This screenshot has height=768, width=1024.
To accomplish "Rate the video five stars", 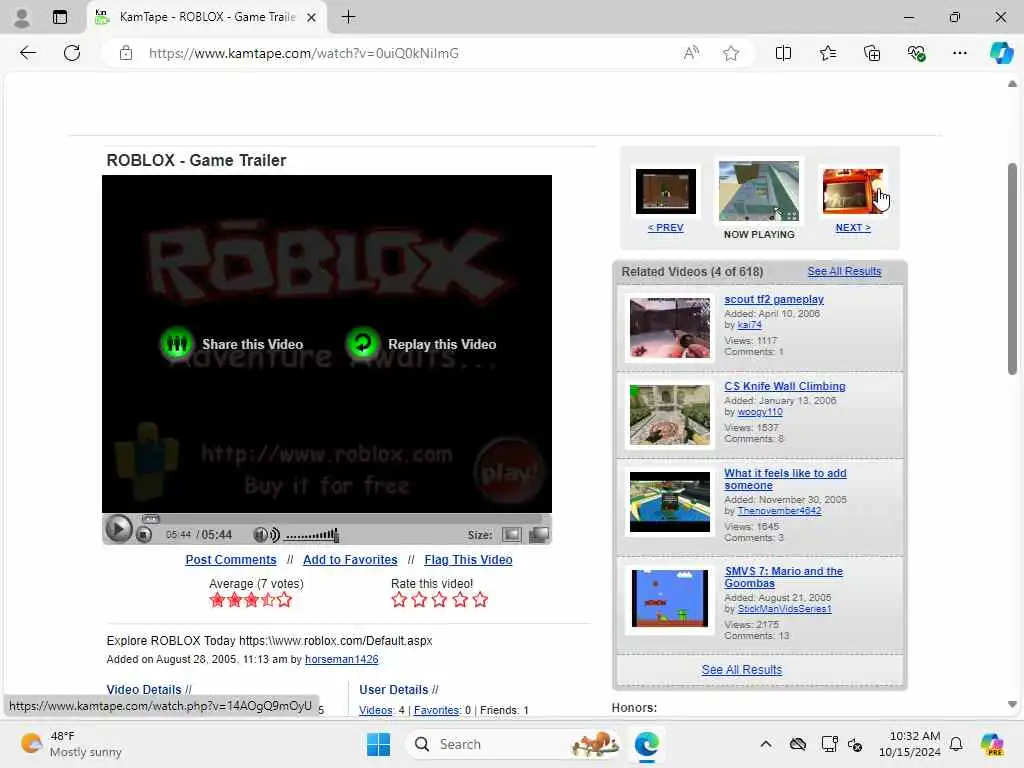I will click(480, 600).
